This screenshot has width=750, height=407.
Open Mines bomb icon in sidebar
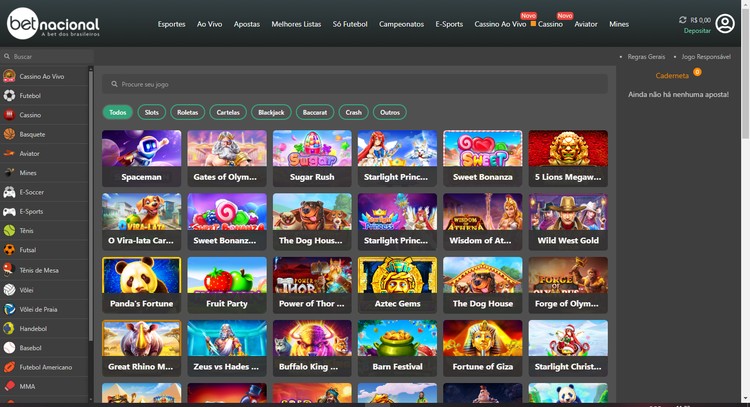[x=9, y=173]
